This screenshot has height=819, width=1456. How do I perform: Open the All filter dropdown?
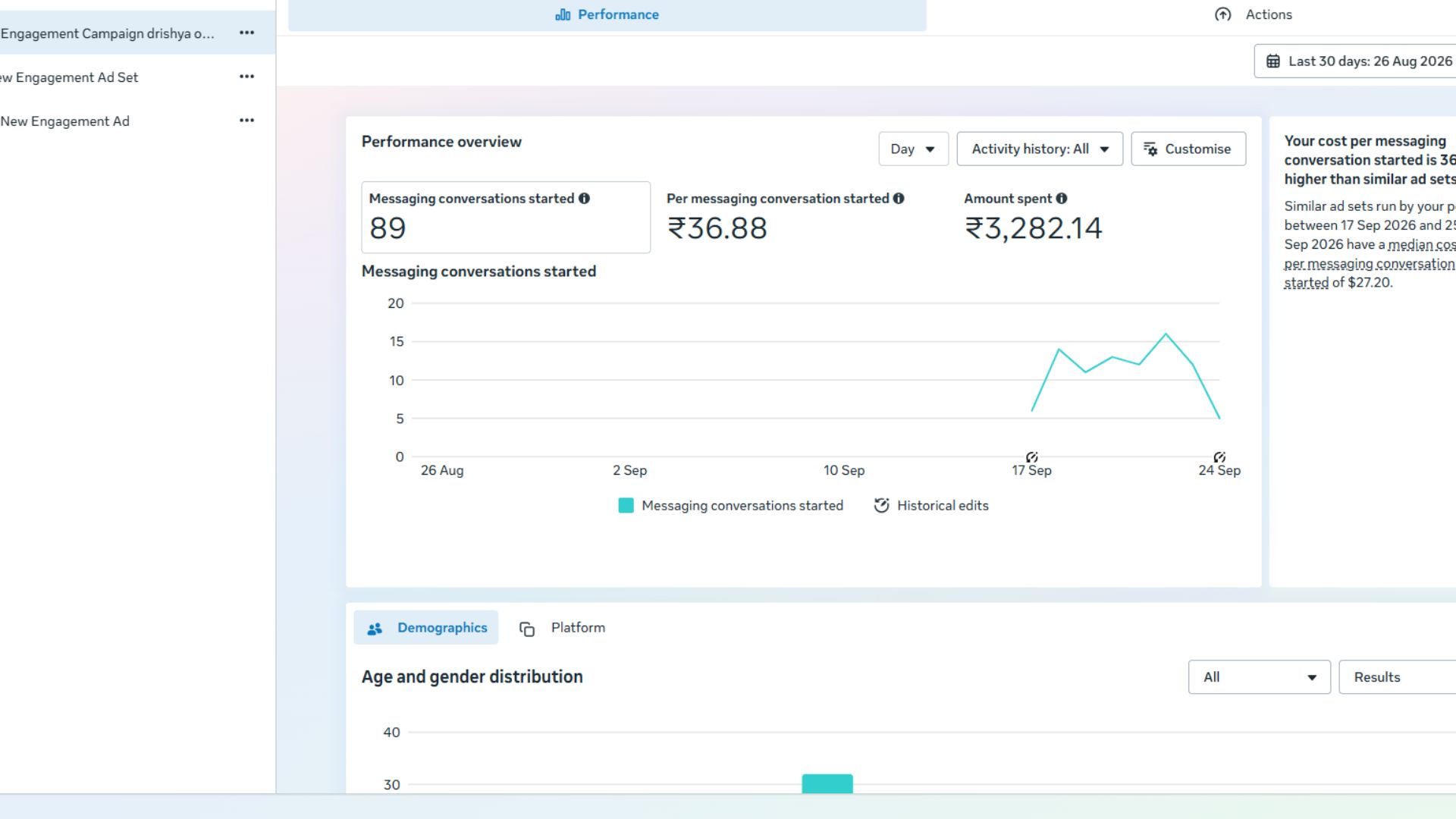[1259, 677]
